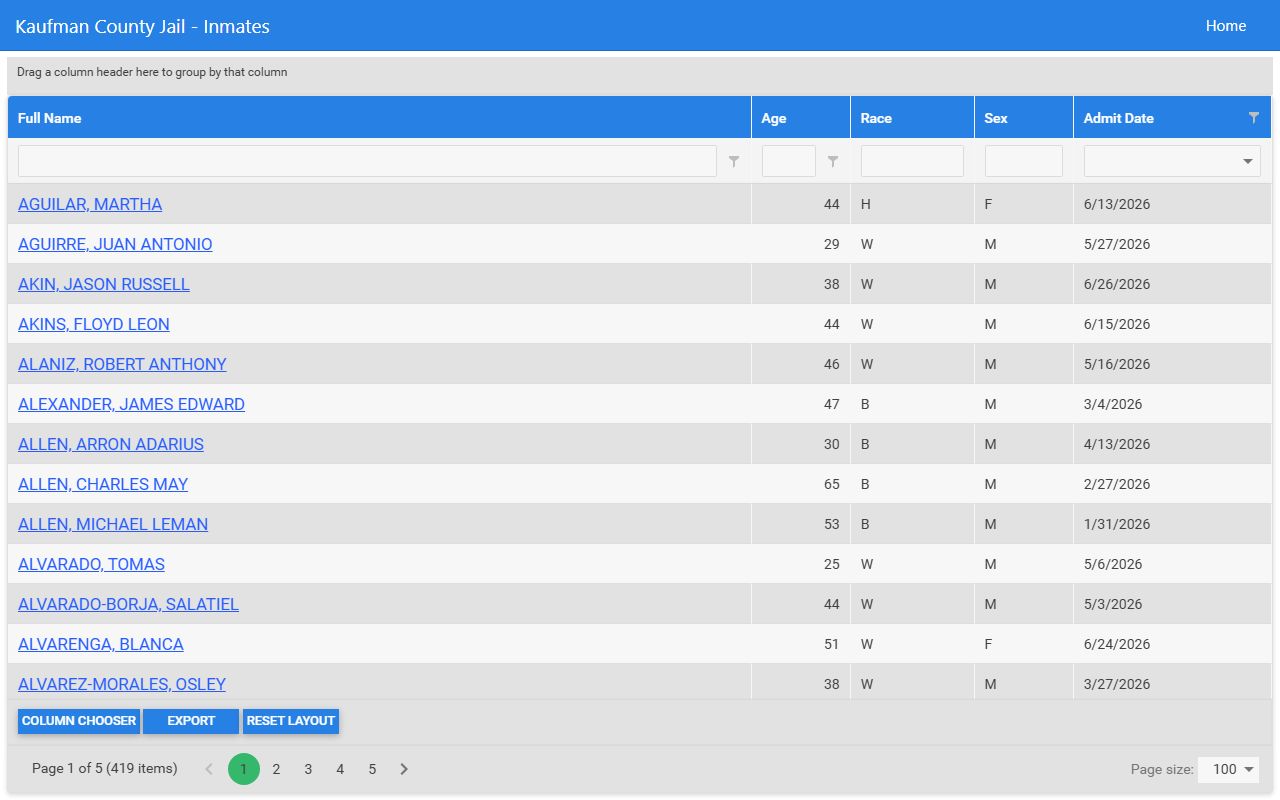This screenshot has width=1280, height=800.
Task: Click age 53 in ALLEN, MICHAEL LEMAN row
Action: [832, 524]
